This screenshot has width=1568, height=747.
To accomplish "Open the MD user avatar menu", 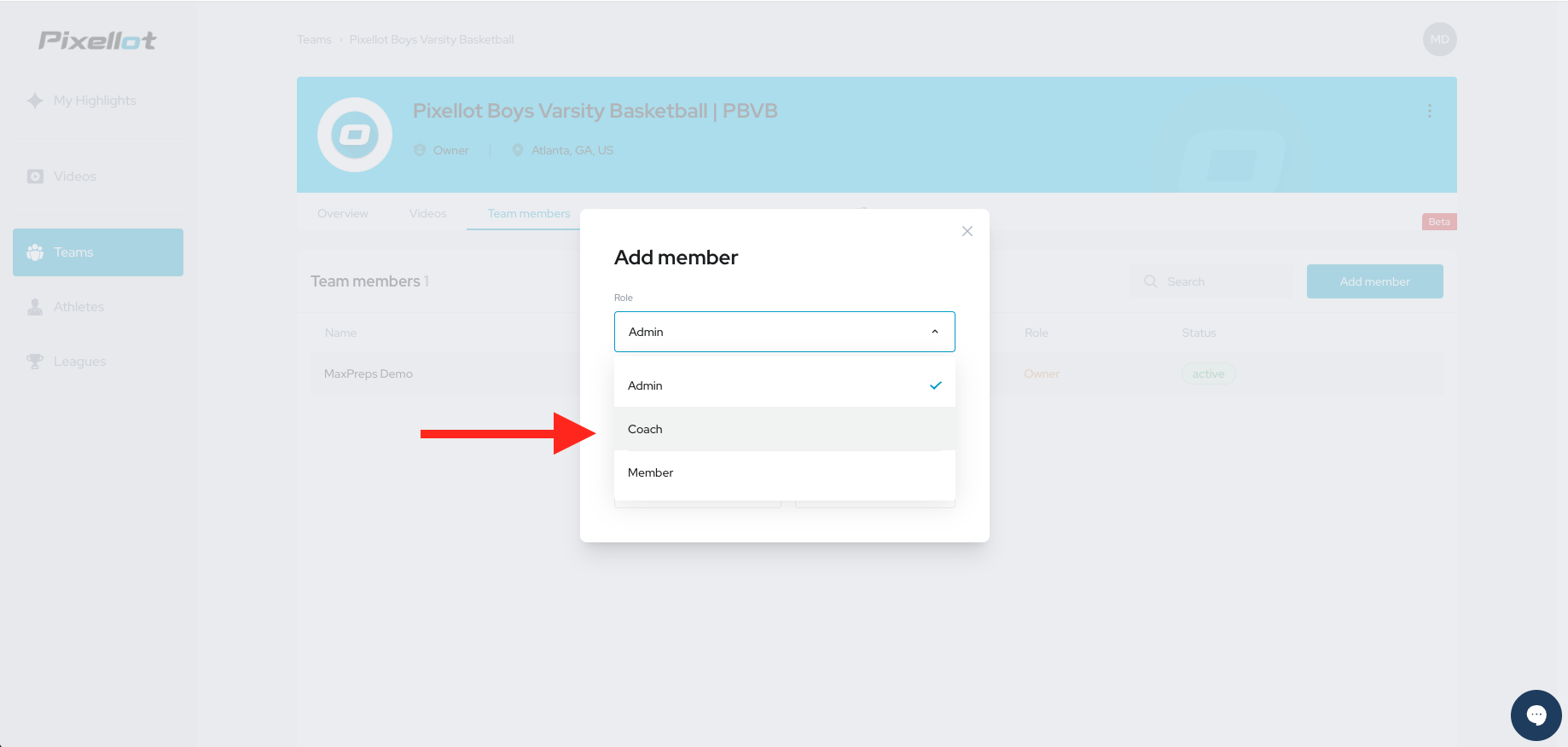I will pyautogui.click(x=1440, y=39).
